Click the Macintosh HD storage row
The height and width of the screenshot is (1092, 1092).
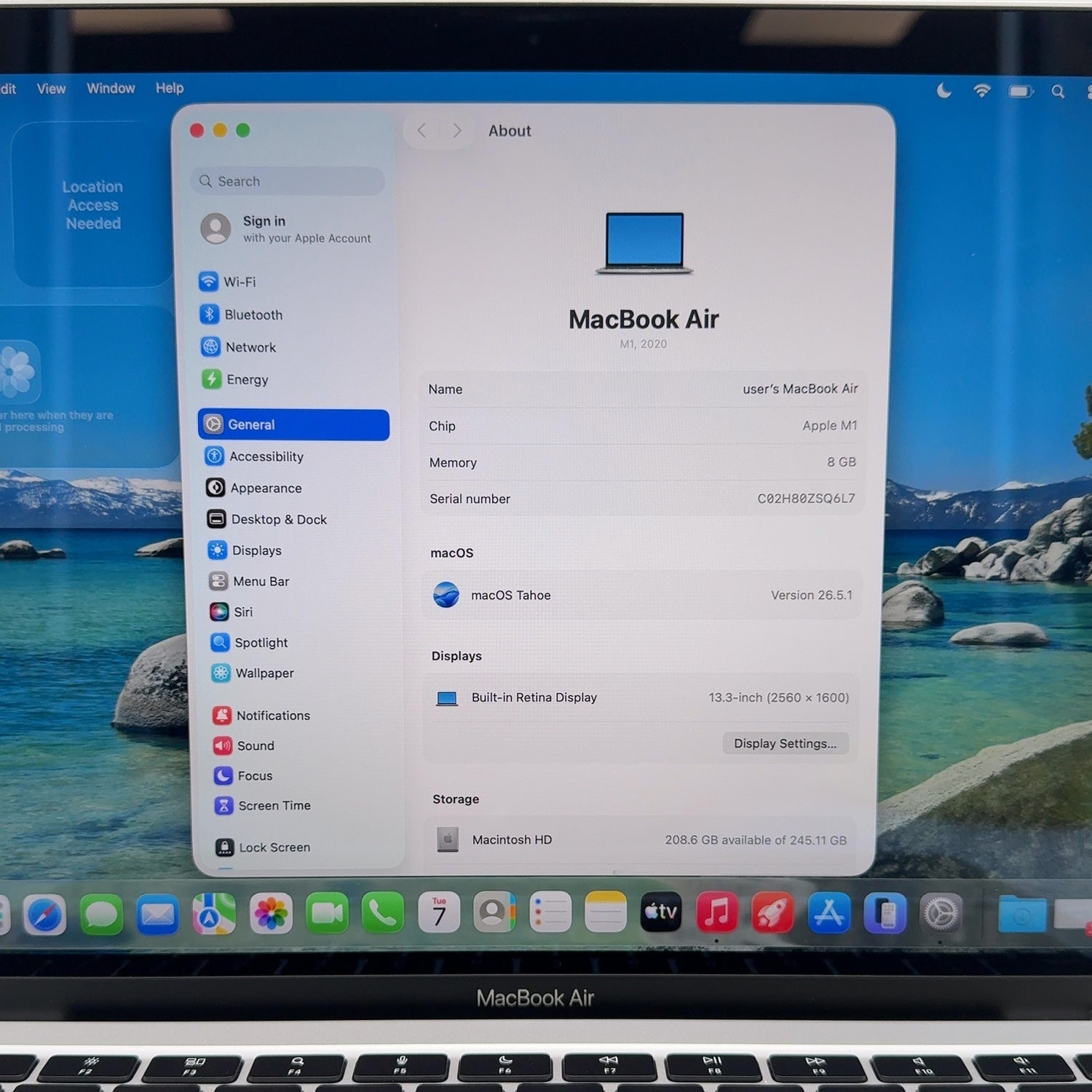point(640,840)
